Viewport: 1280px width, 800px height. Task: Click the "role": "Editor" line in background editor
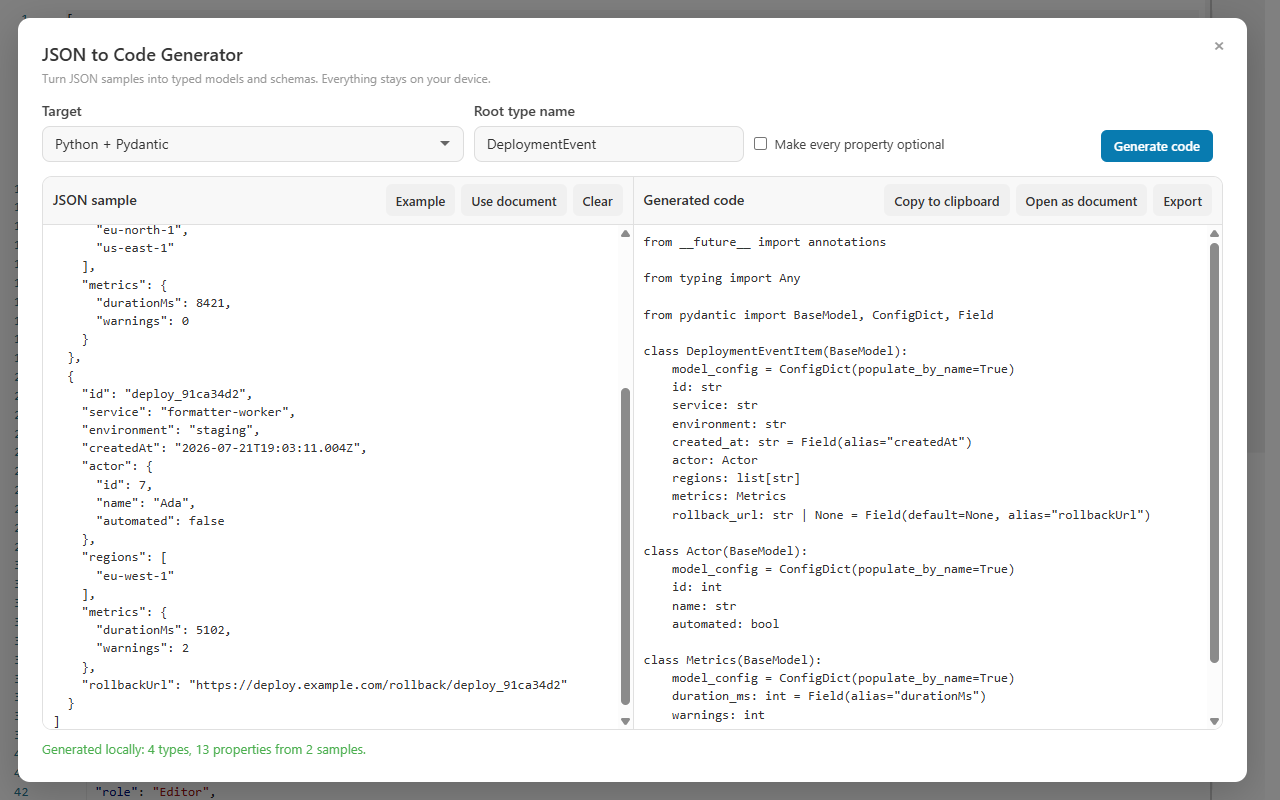coord(155,792)
